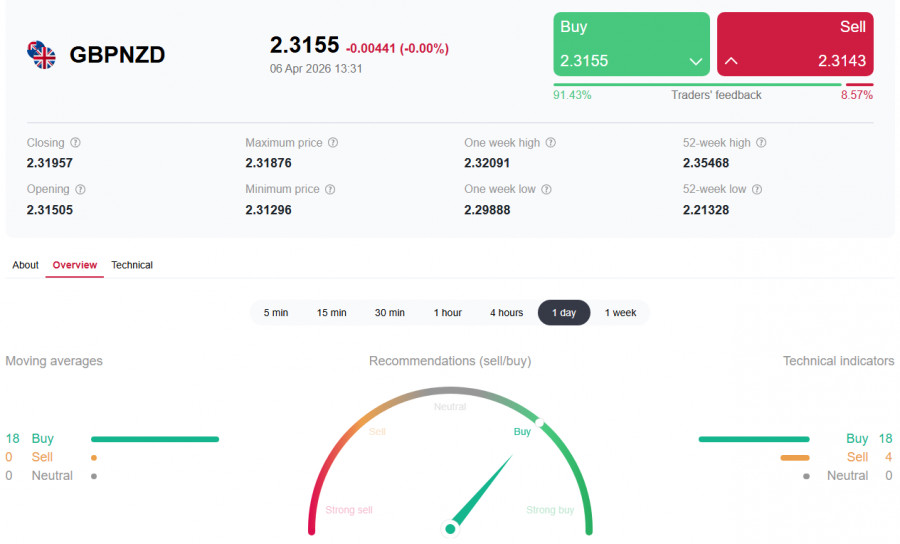Click Moving averages Sell label
This screenshot has height=544, width=900.
(42, 457)
